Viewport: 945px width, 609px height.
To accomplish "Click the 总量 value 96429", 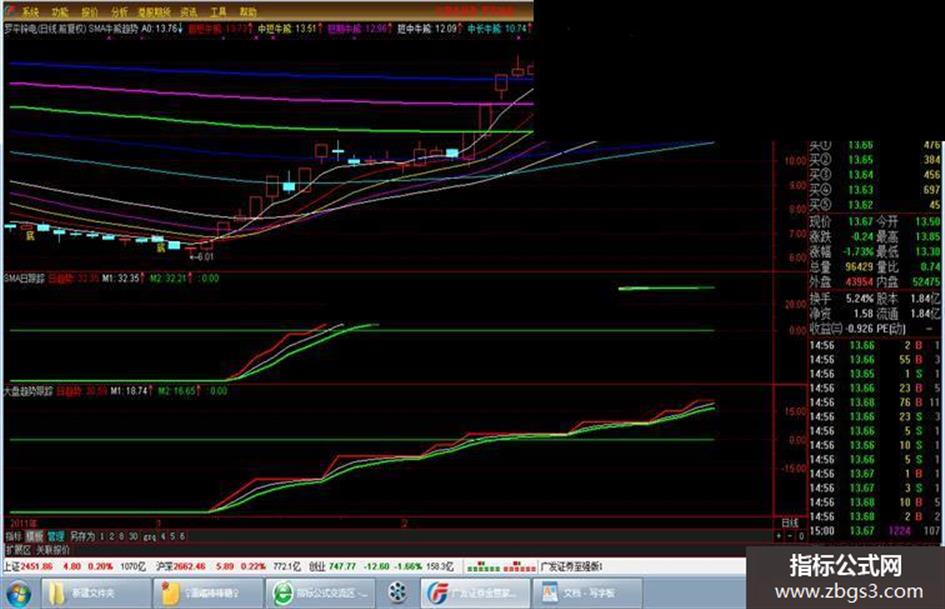I will pos(859,267).
